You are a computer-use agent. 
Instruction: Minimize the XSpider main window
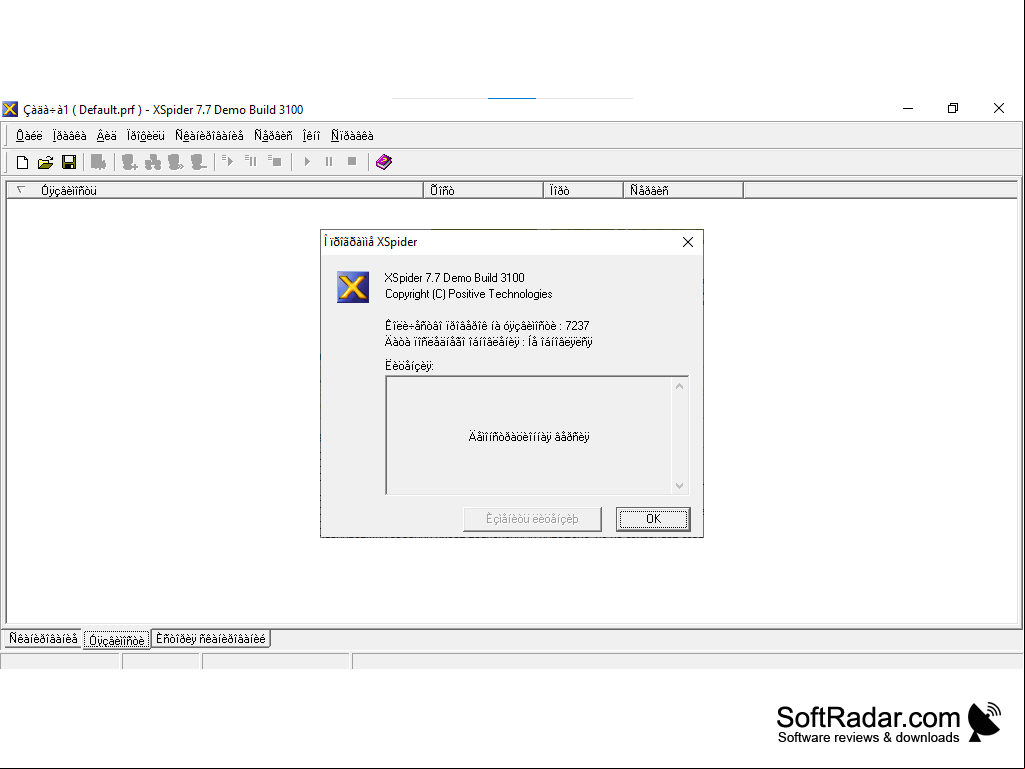tap(908, 109)
